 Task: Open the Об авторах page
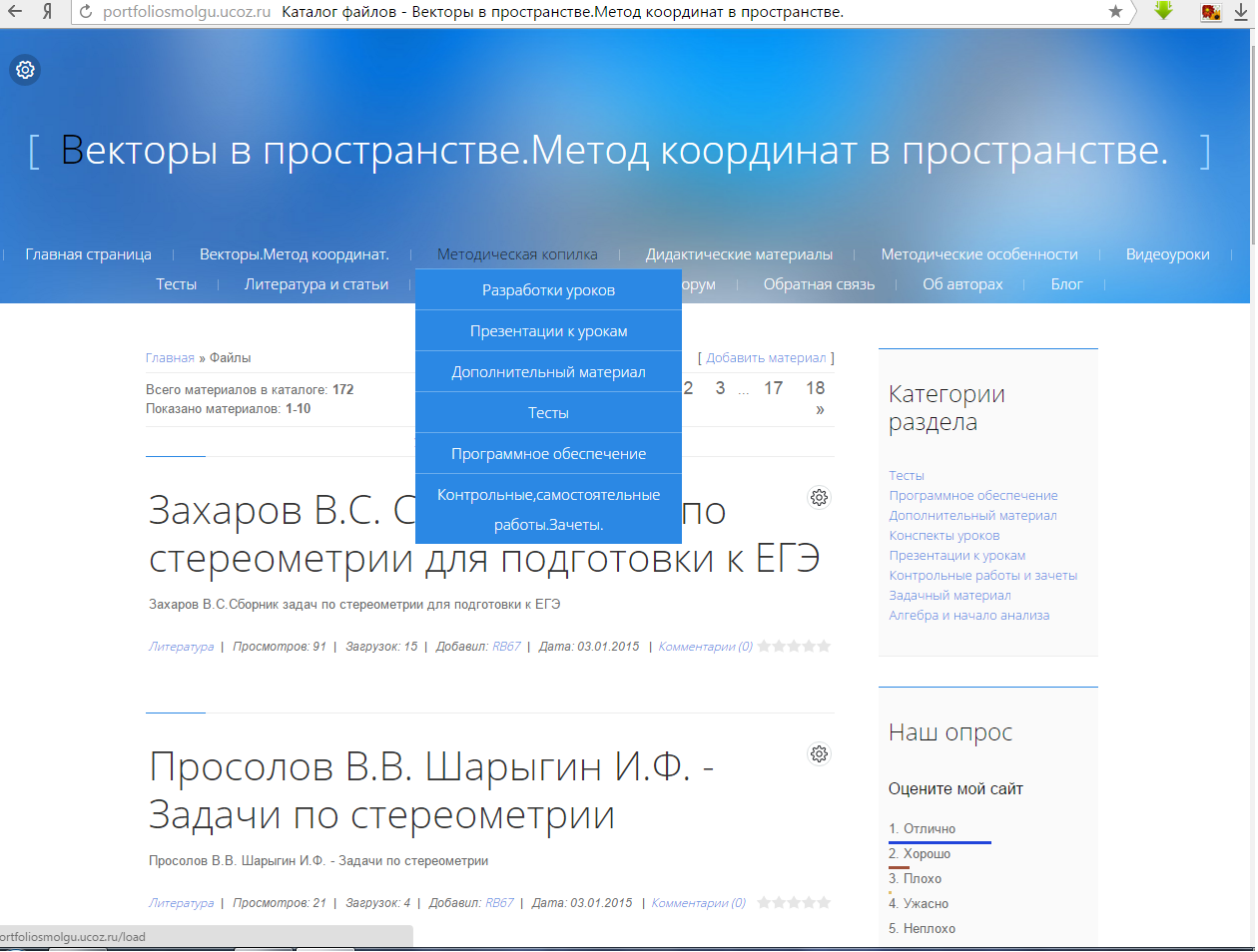click(x=962, y=284)
